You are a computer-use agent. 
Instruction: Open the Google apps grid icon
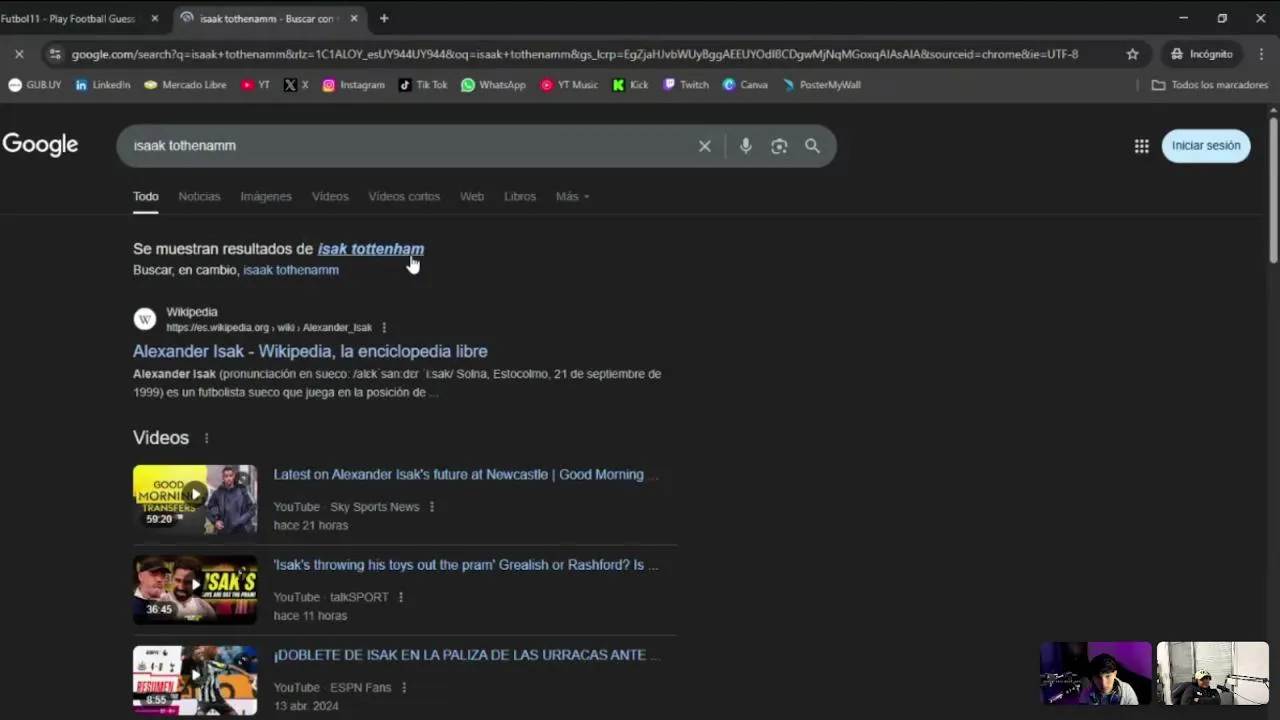point(1141,146)
